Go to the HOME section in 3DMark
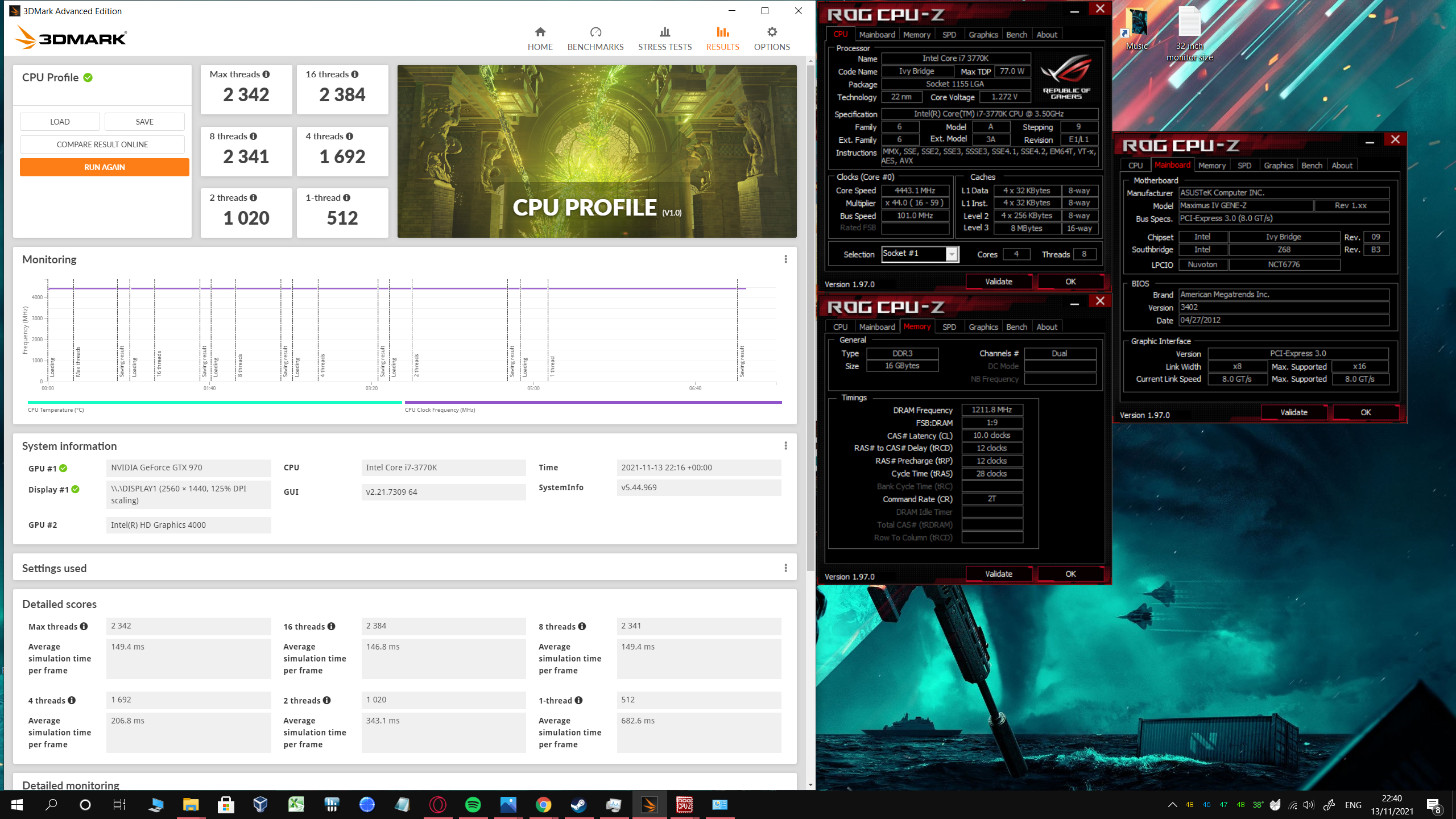The image size is (1456, 819). click(x=540, y=39)
